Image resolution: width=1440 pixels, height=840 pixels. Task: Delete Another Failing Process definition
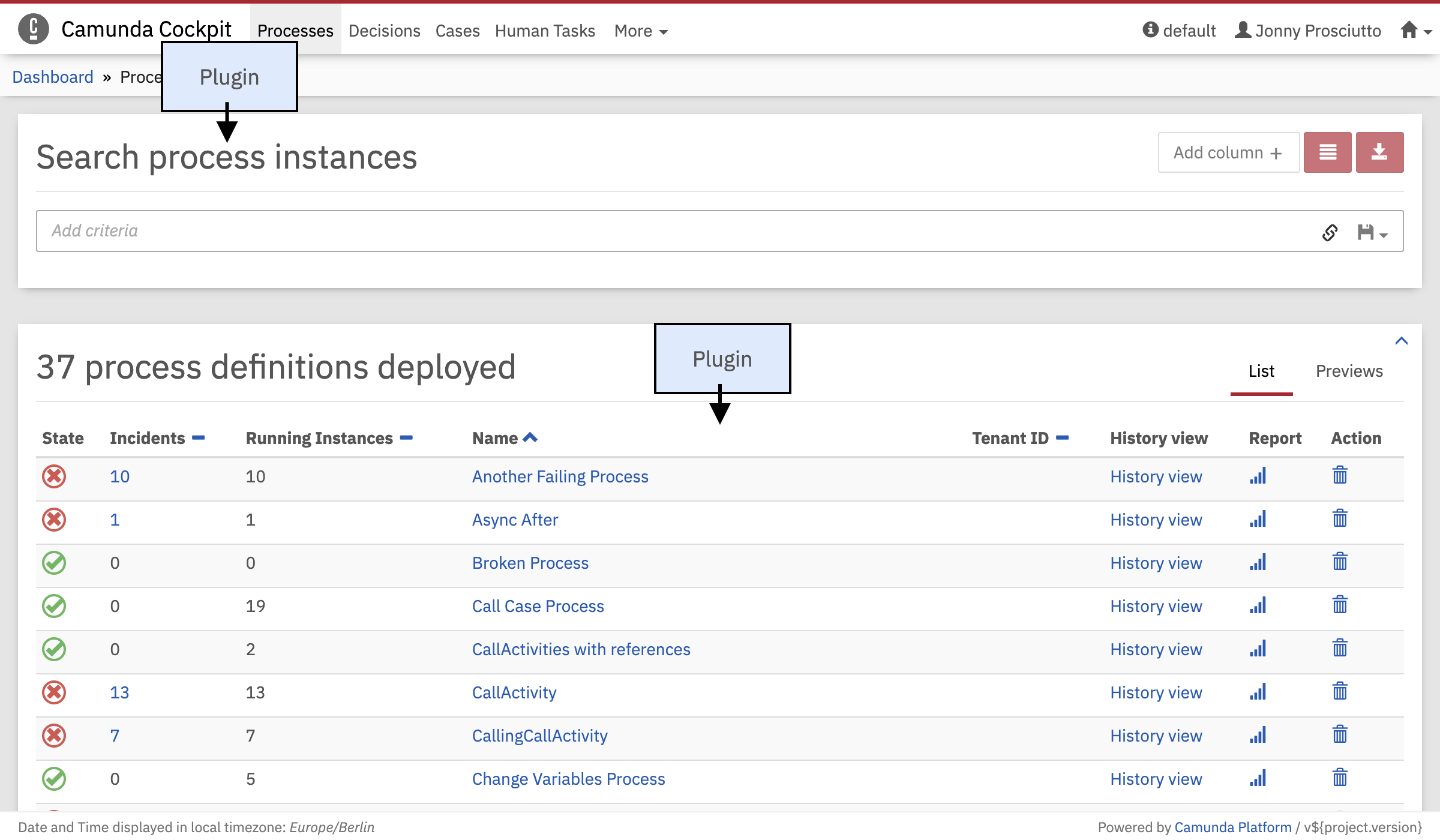(x=1340, y=475)
